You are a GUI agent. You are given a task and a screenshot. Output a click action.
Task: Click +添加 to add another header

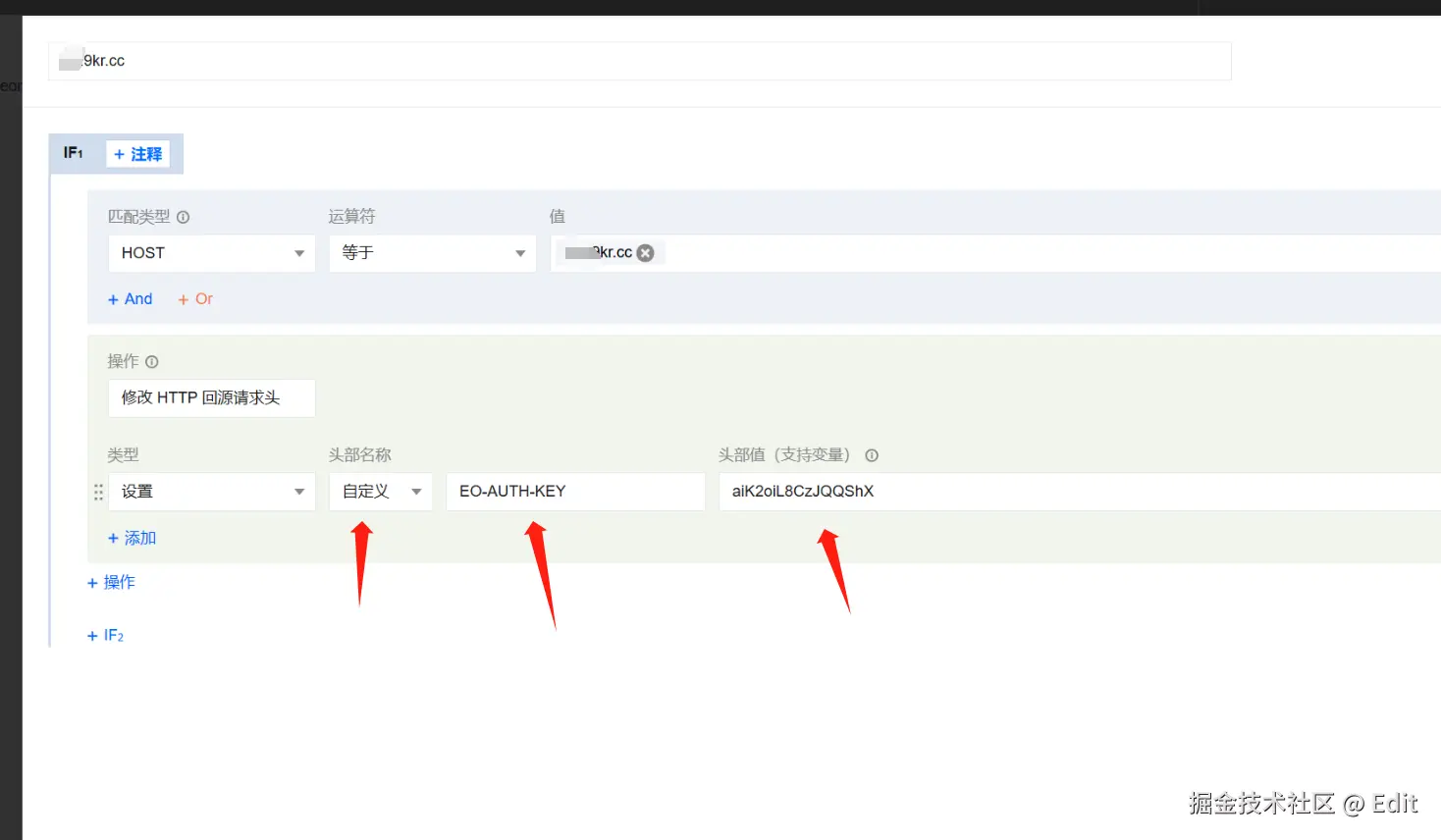pyautogui.click(x=131, y=537)
